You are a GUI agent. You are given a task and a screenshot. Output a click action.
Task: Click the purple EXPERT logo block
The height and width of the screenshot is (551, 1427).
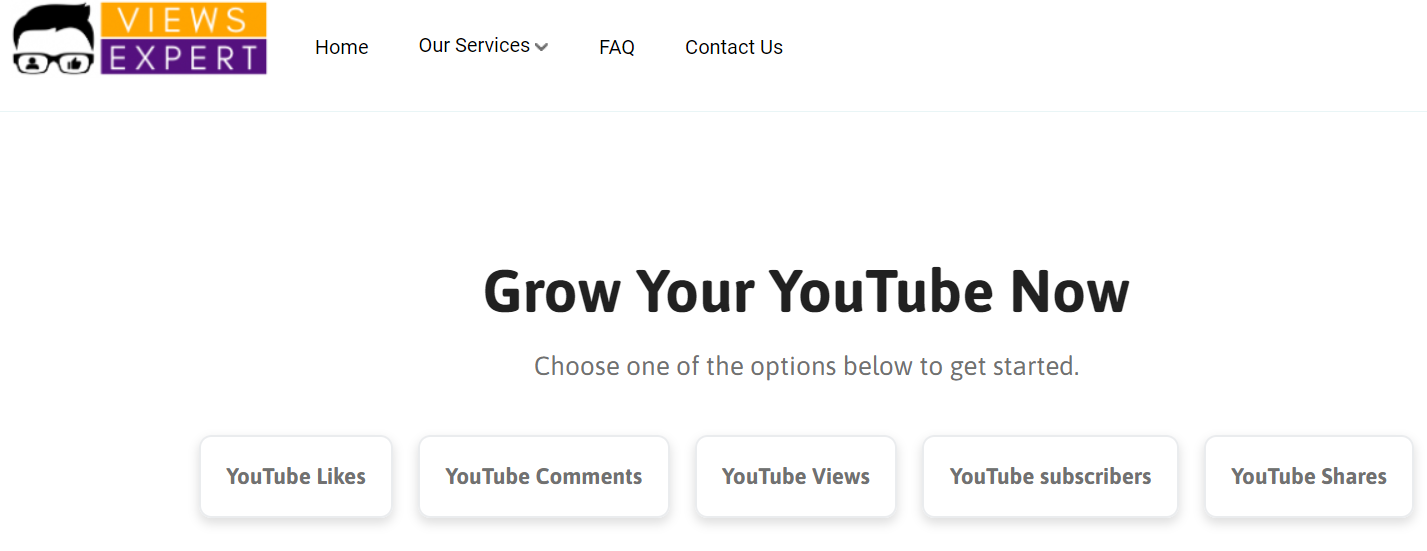pyautogui.click(x=183, y=56)
